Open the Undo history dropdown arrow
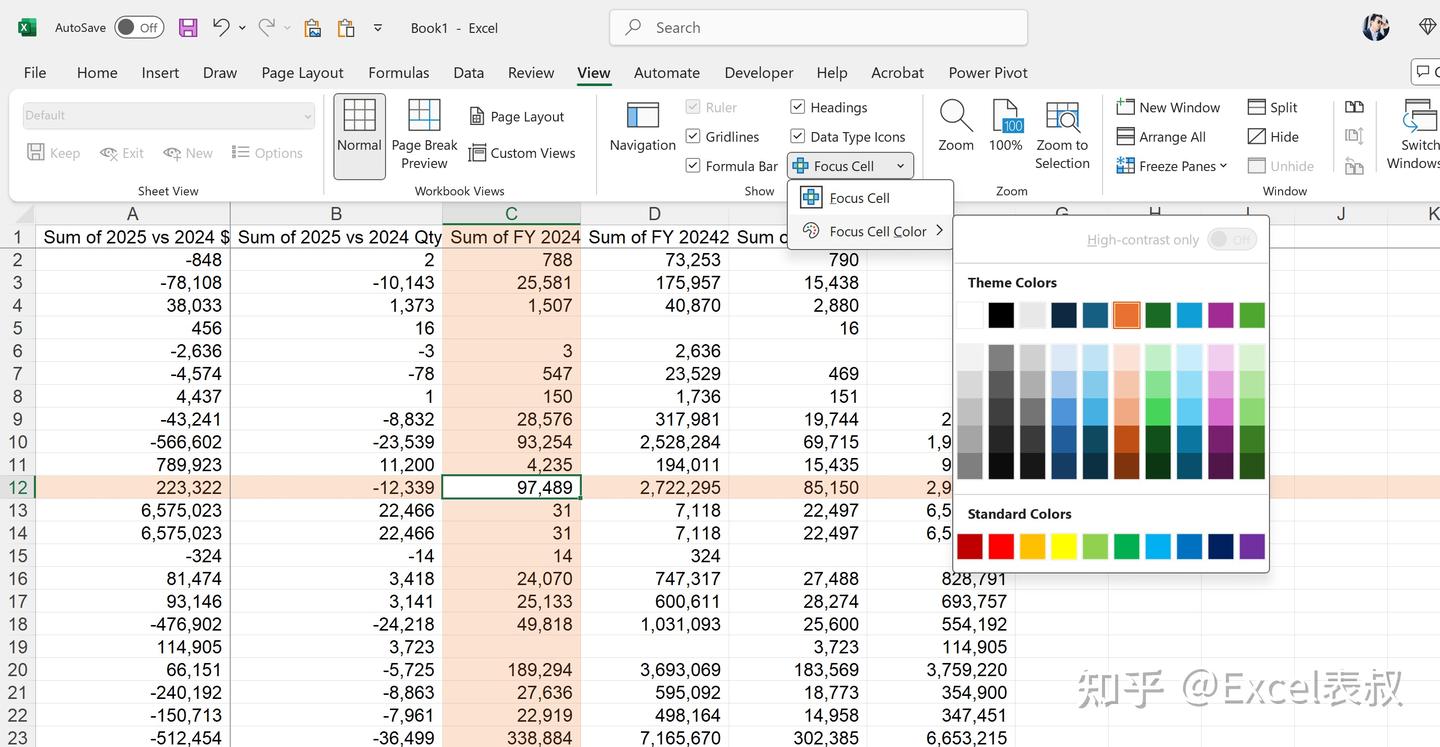The width and height of the screenshot is (1440, 747). pos(241,27)
